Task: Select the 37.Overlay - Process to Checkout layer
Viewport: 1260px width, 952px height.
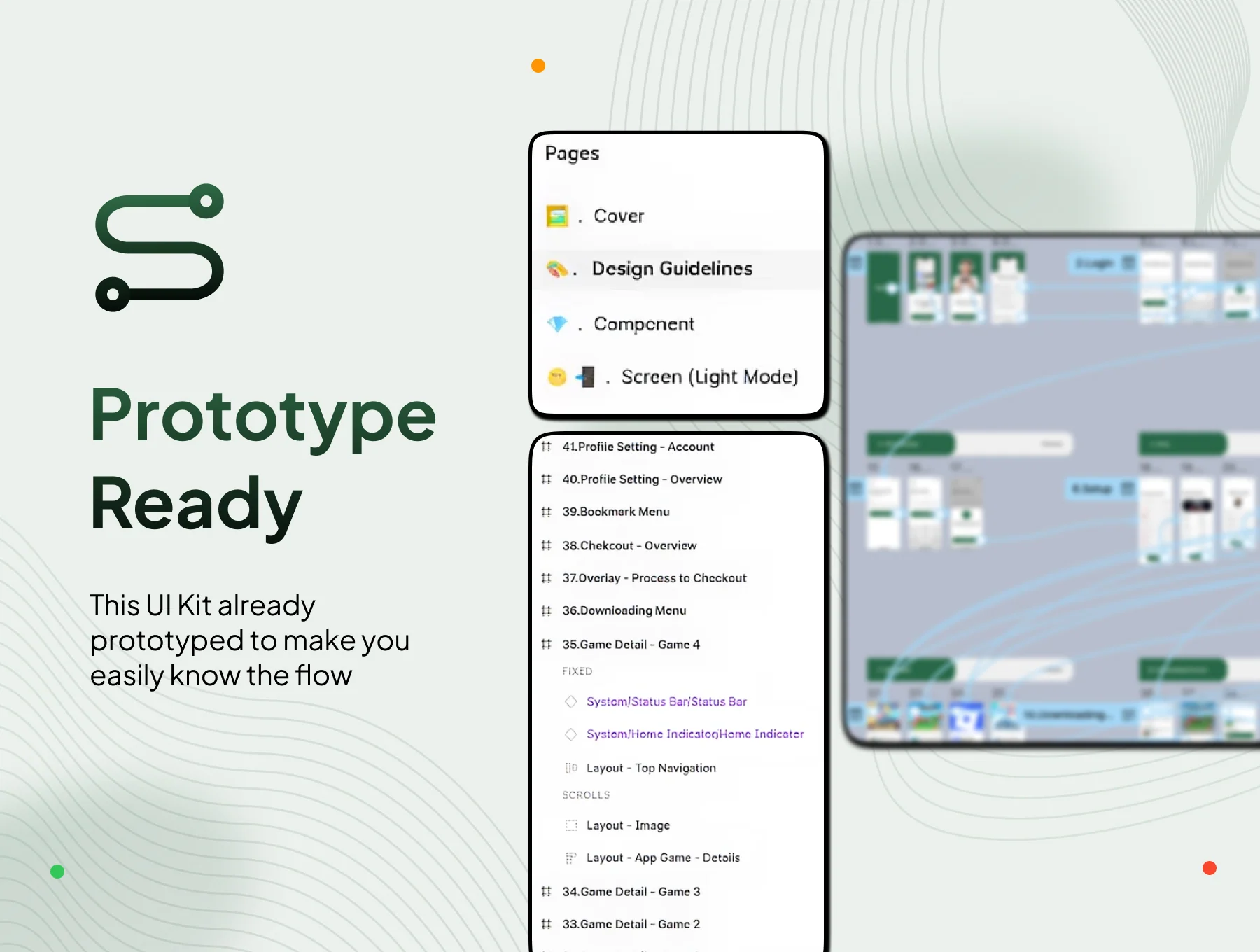Action: [x=654, y=578]
